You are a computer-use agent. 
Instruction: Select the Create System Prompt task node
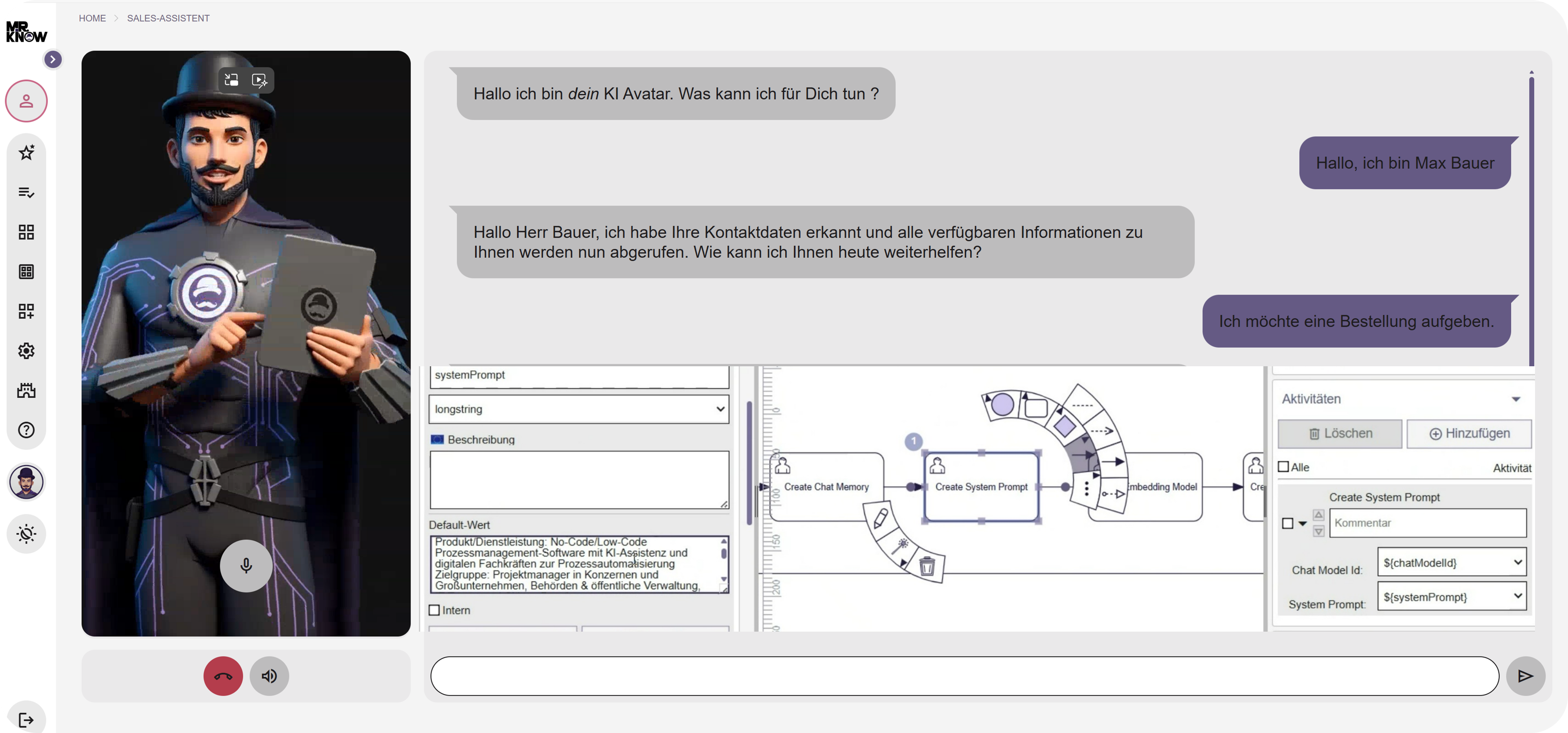click(981, 486)
